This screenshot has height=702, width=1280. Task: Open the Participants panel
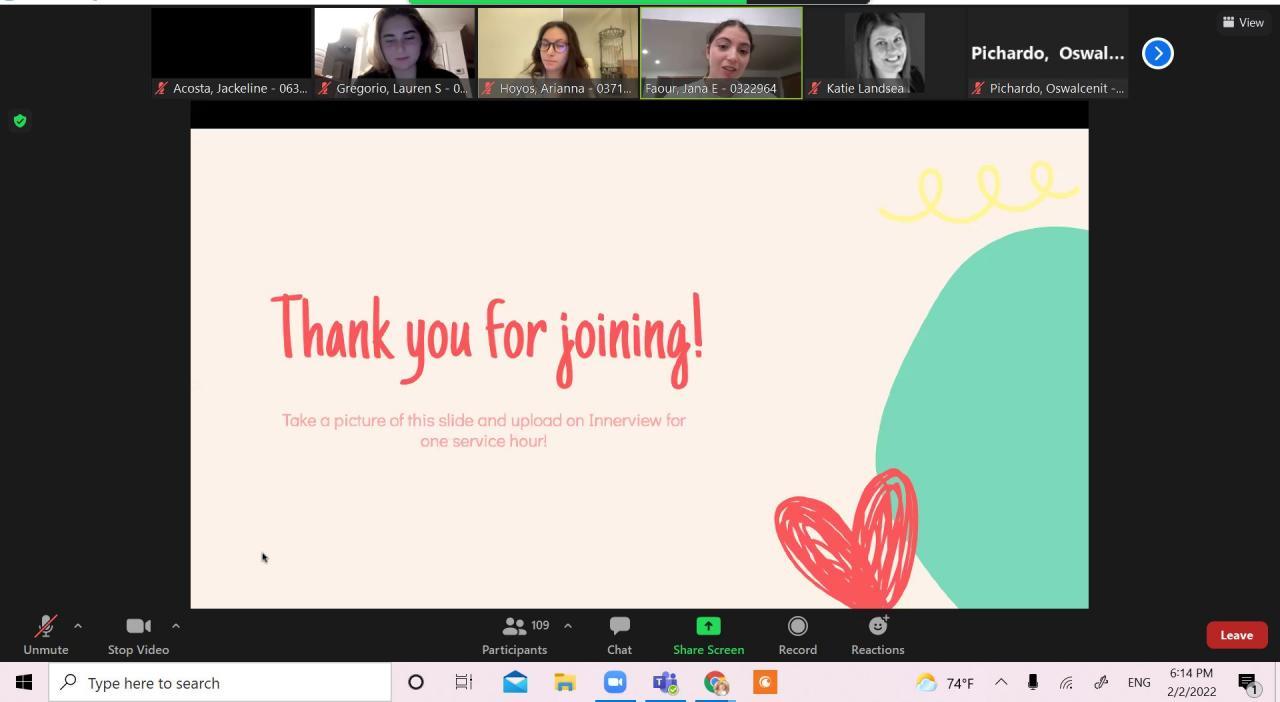[x=514, y=636]
